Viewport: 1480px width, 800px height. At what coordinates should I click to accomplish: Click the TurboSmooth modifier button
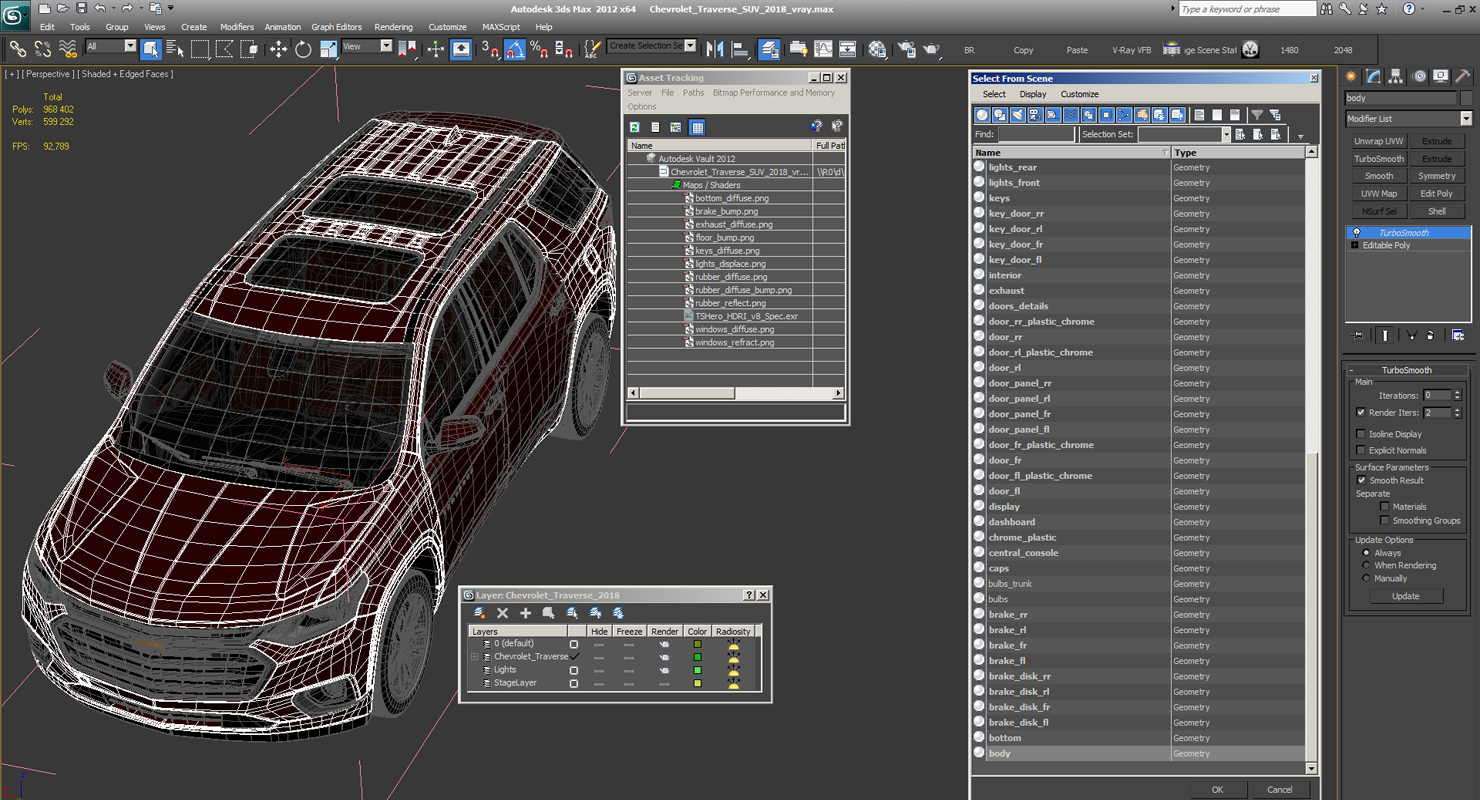[1379, 159]
